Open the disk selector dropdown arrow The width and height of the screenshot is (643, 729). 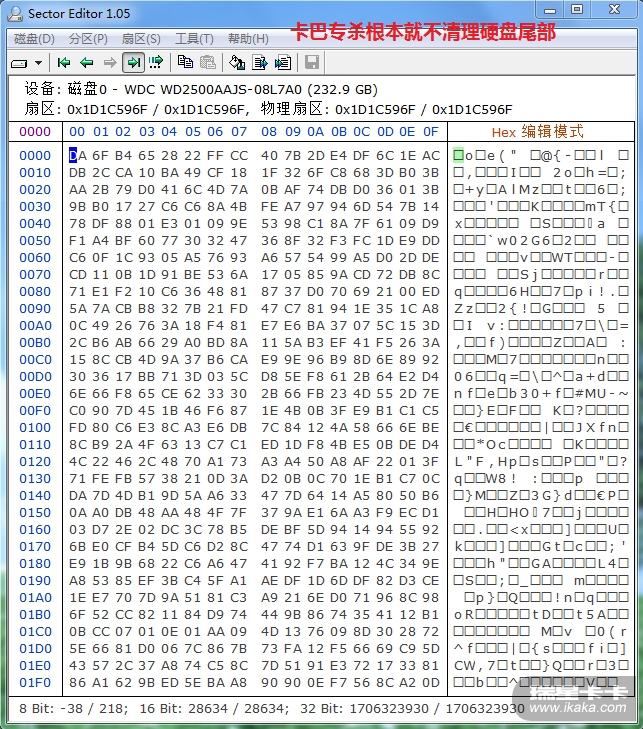pyautogui.click(x=39, y=63)
